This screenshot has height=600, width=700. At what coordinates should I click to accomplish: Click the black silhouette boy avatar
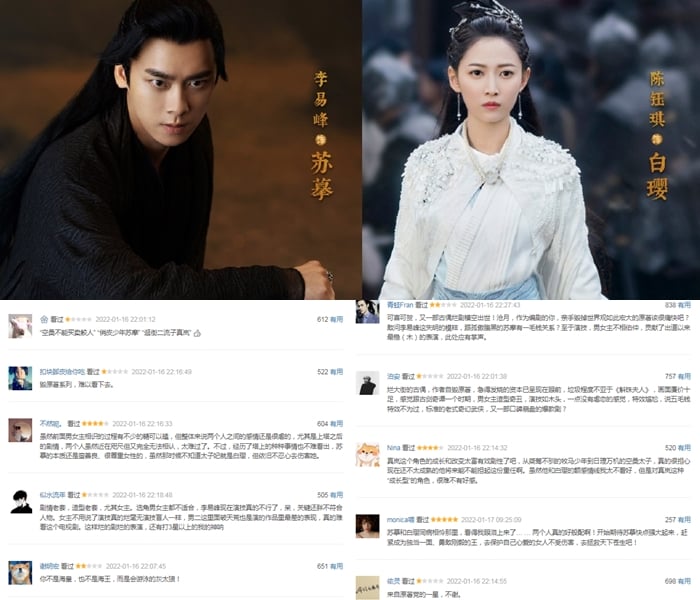click(x=20, y=502)
